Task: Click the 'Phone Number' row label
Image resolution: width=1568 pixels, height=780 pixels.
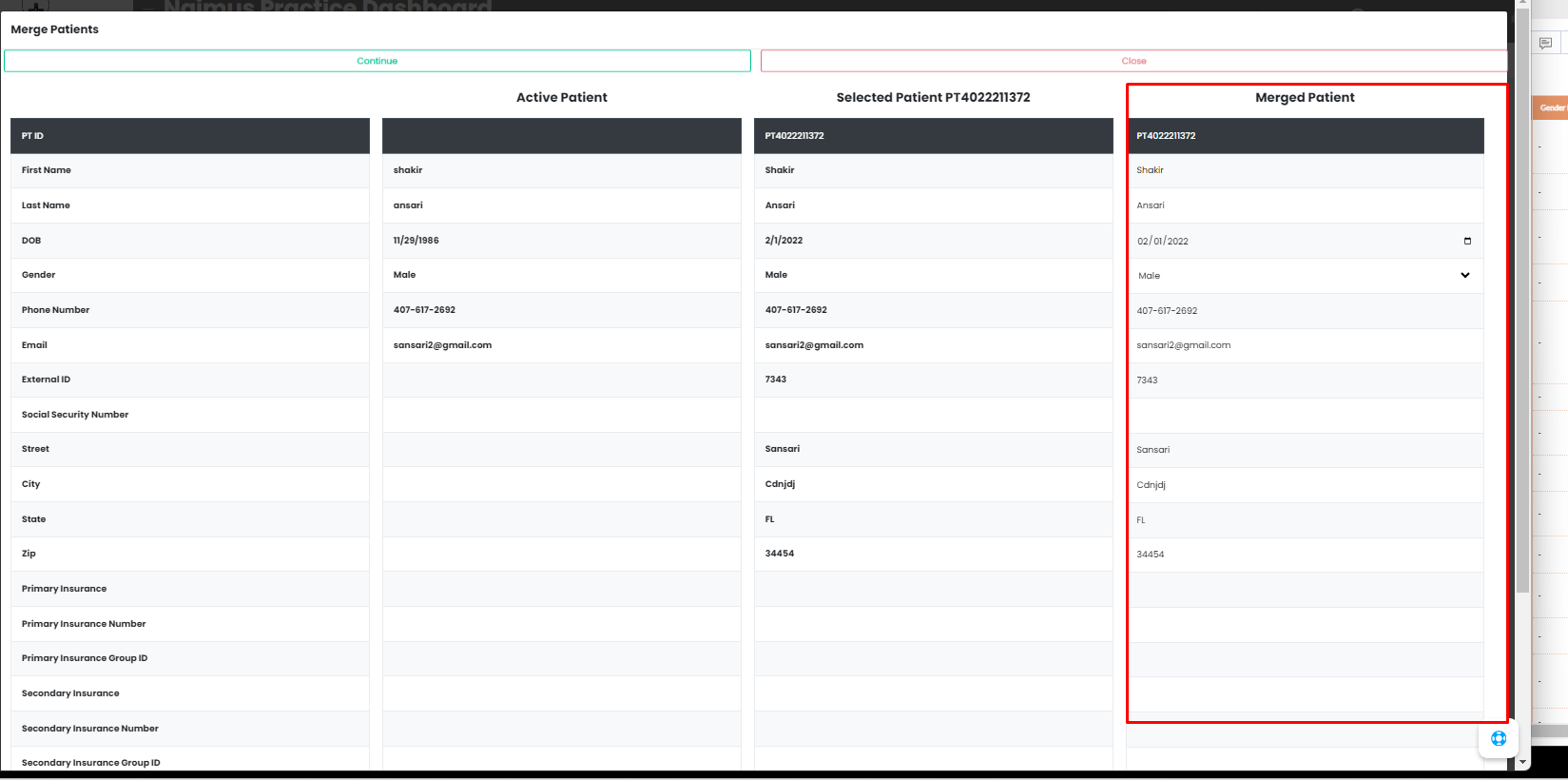Action: coord(55,310)
